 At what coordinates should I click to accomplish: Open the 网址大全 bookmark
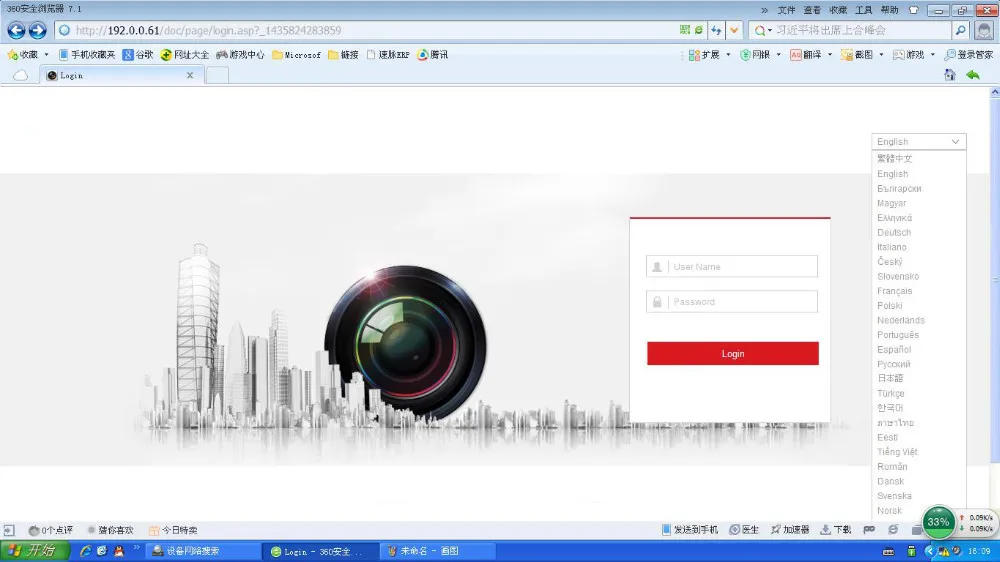click(185, 55)
